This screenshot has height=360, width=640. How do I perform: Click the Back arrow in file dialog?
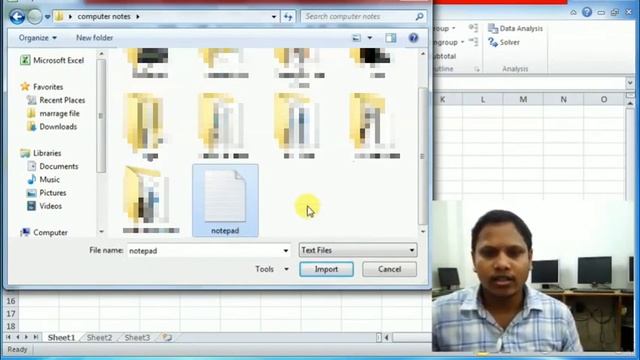tap(17, 17)
